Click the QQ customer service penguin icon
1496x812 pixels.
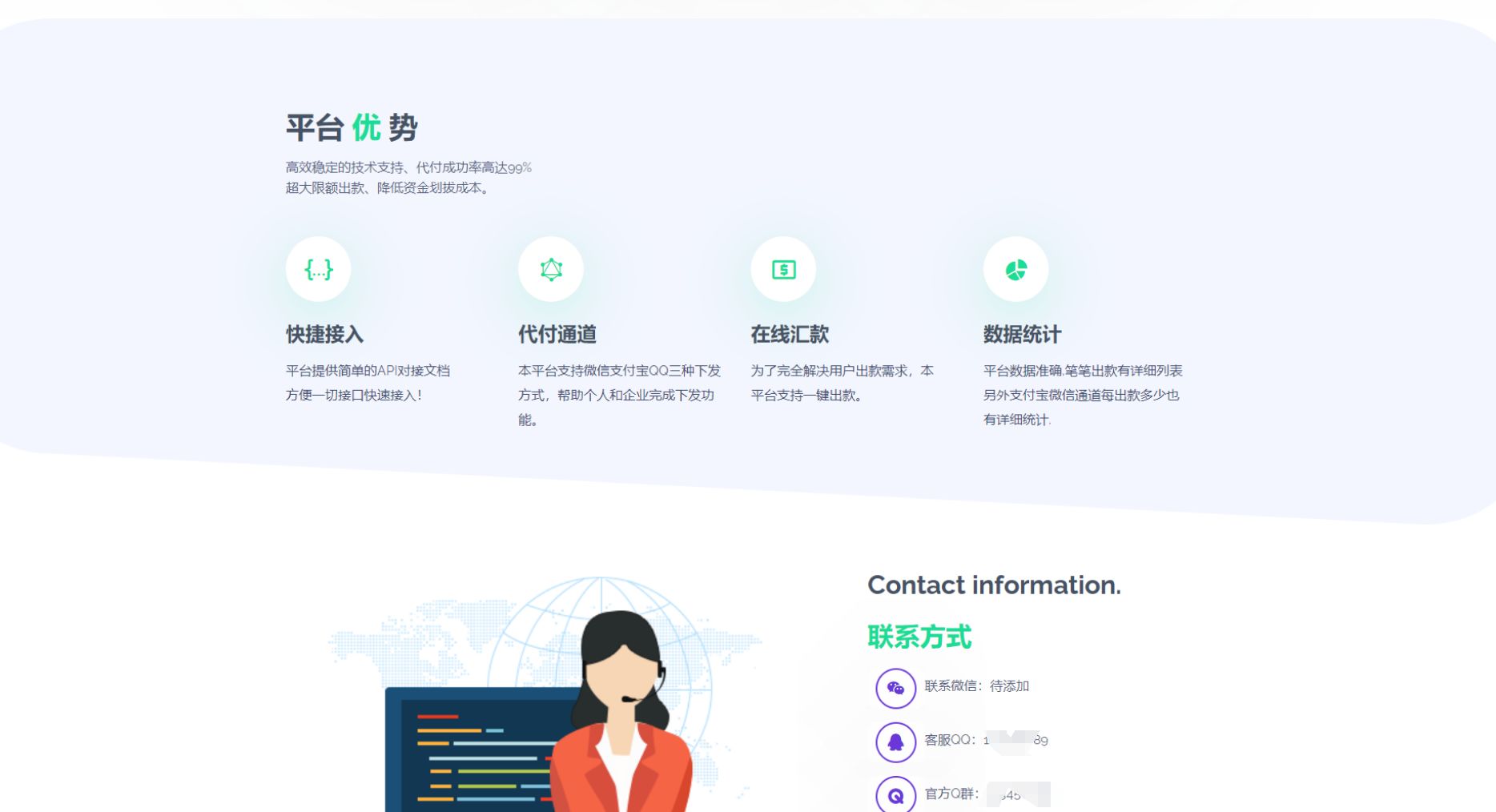tap(896, 742)
